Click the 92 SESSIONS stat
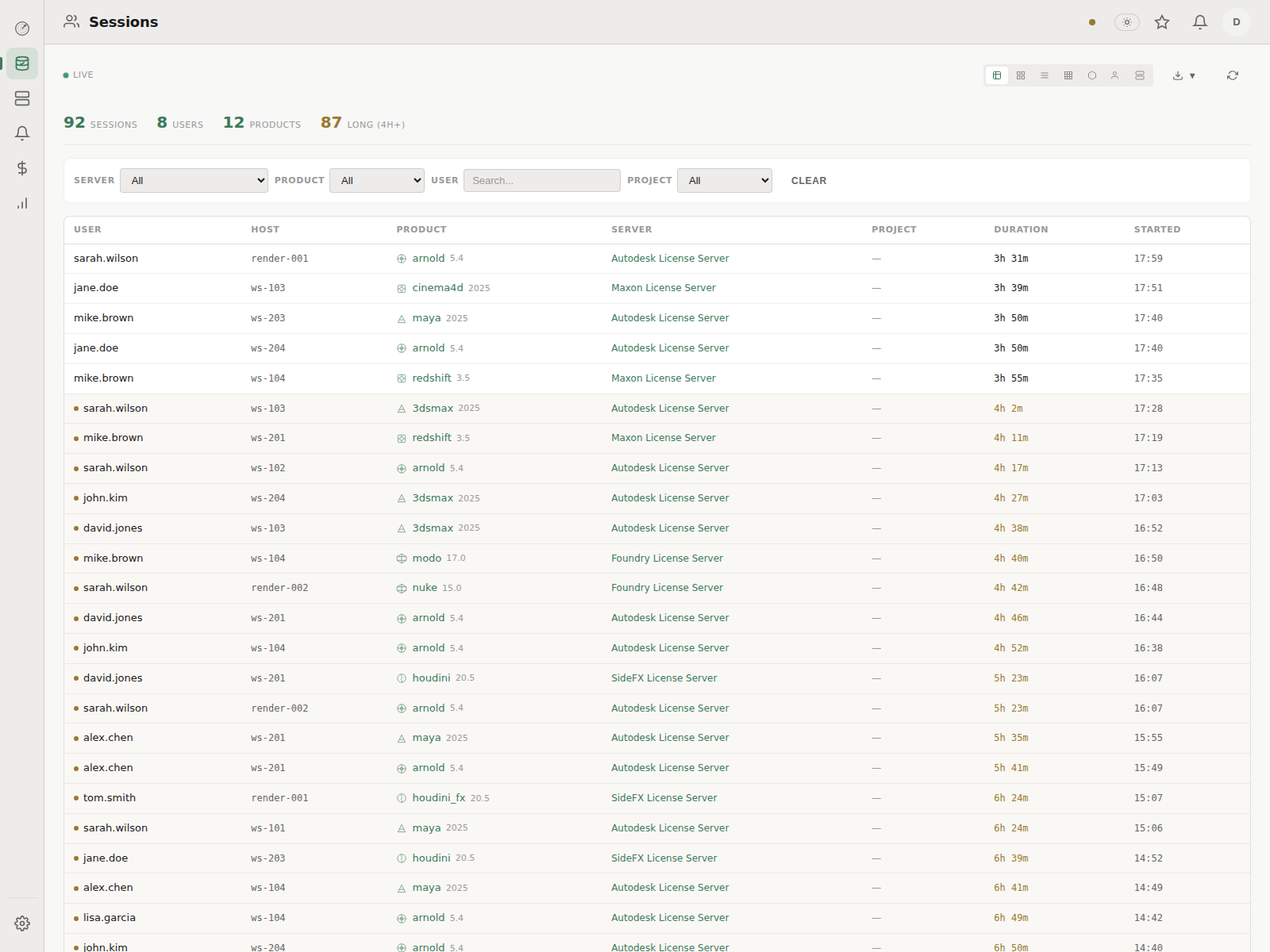Viewport: 1270px width, 952px height. (100, 123)
